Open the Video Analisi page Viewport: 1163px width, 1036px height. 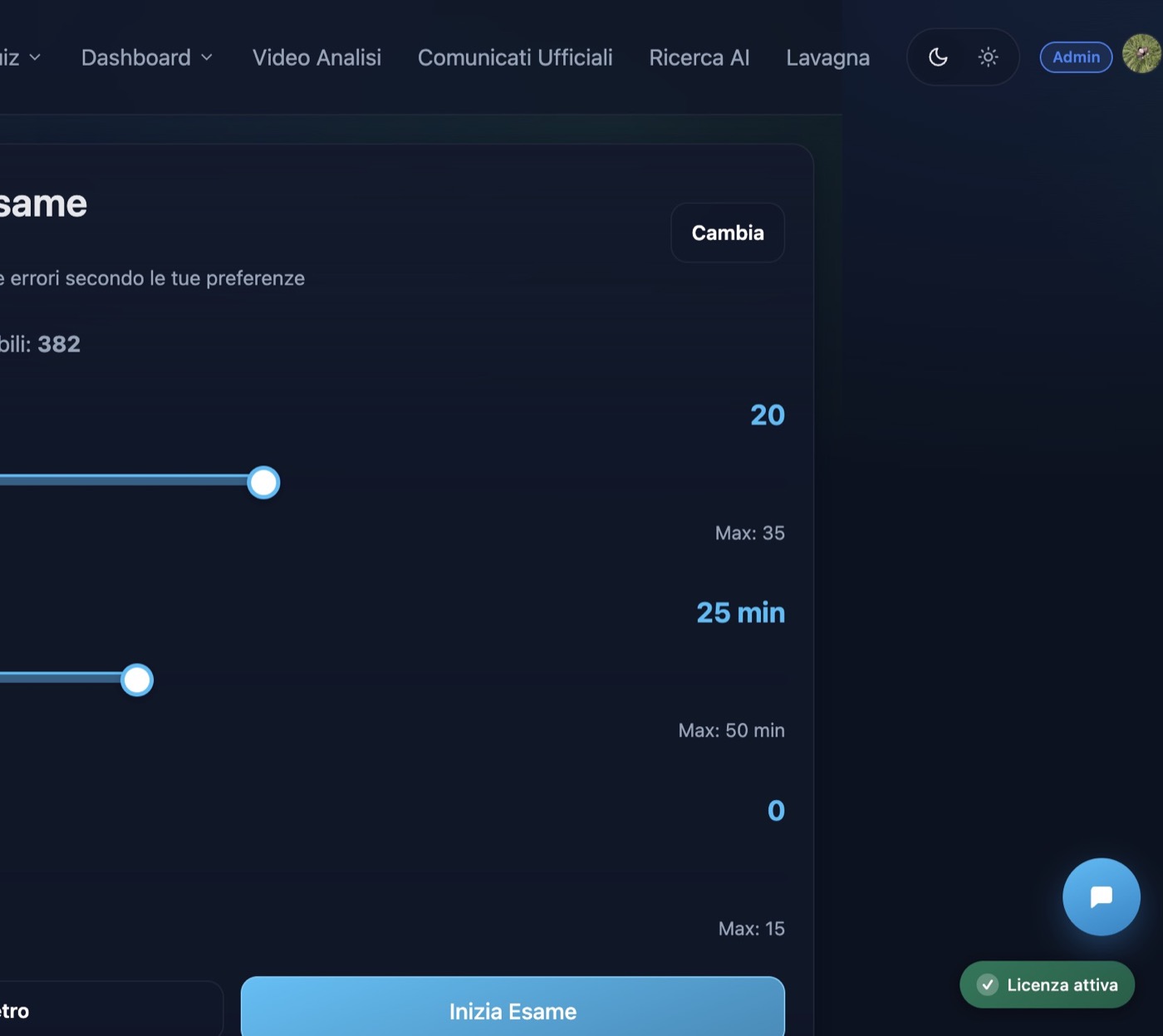(317, 57)
